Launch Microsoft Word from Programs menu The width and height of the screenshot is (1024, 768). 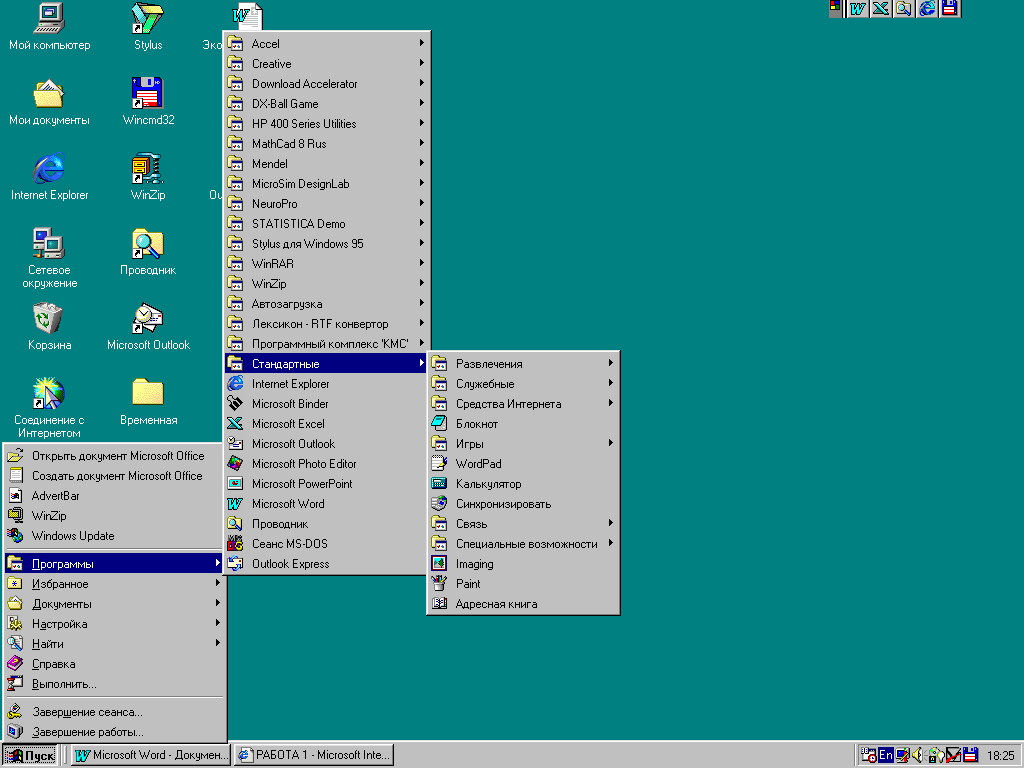pos(326,504)
